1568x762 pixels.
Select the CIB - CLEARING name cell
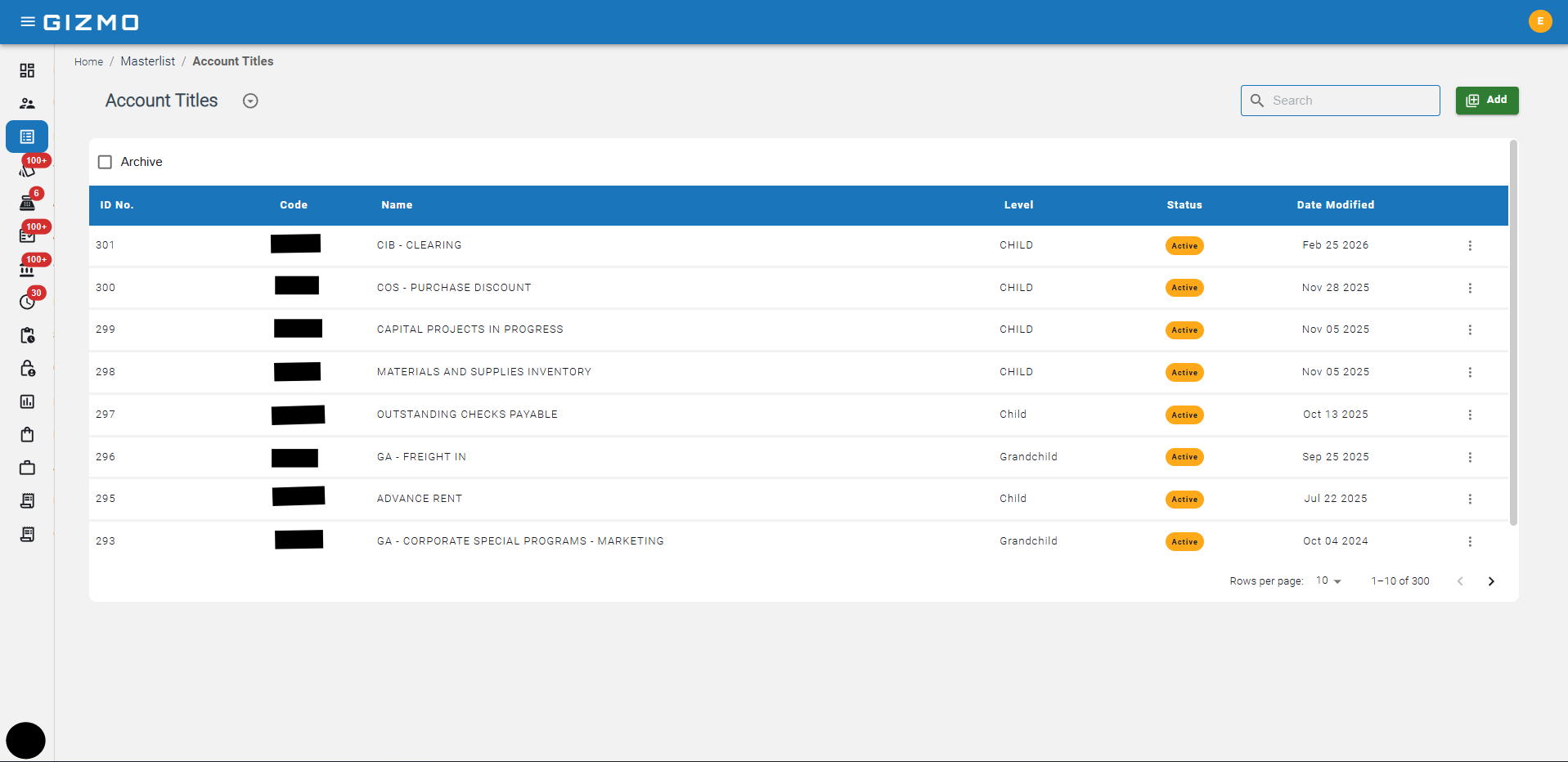(x=419, y=245)
